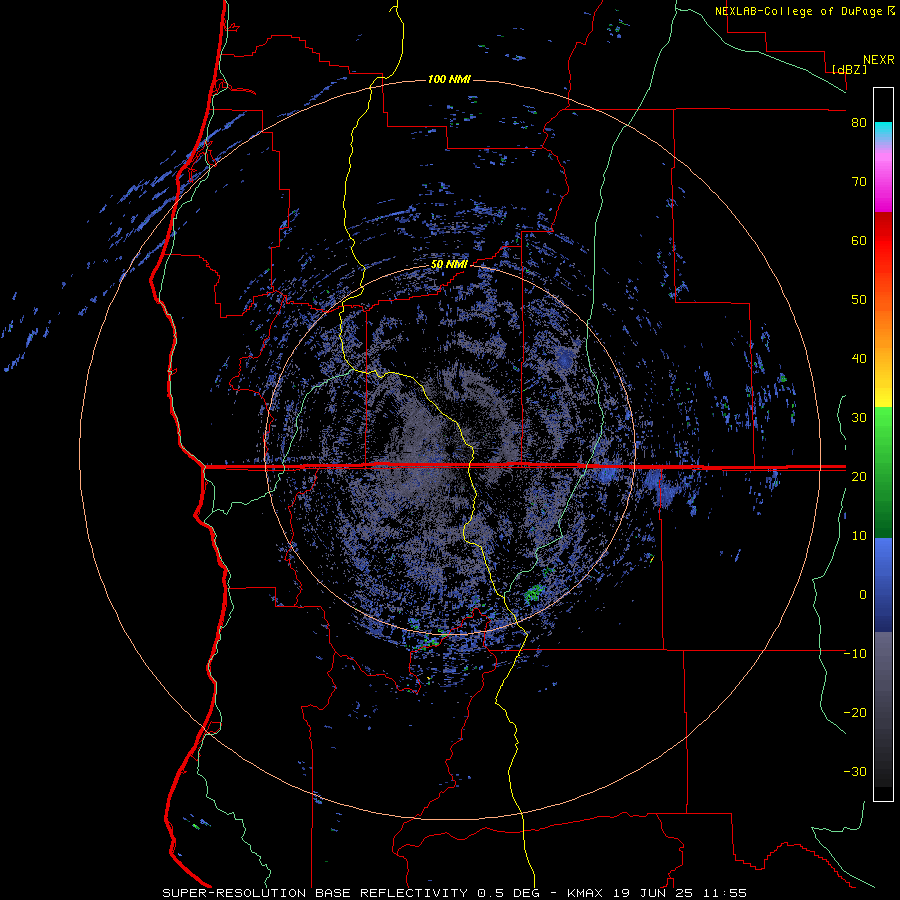The width and height of the screenshot is (900, 900).
Task: Click the SUPER-RESOLUTION BASE REFLECTIVITY caption text
Action: (315, 893)
